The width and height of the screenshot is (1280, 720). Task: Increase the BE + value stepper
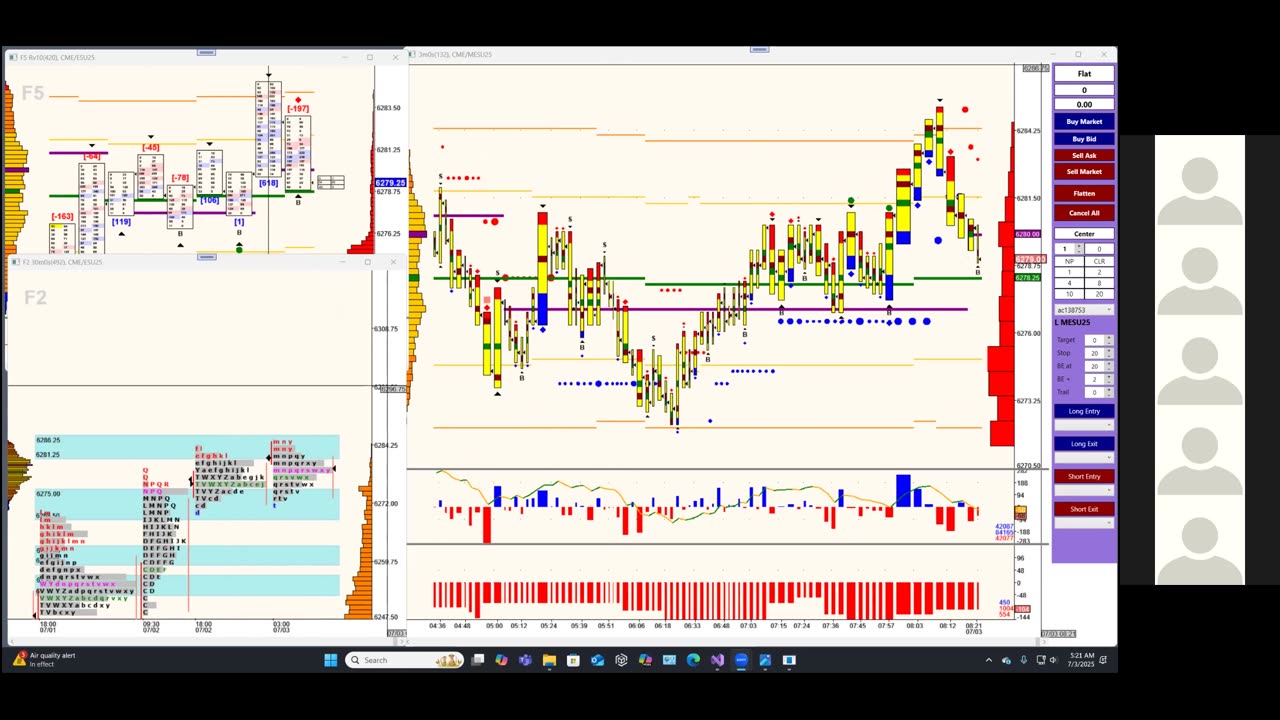[x=1109, y=376]
